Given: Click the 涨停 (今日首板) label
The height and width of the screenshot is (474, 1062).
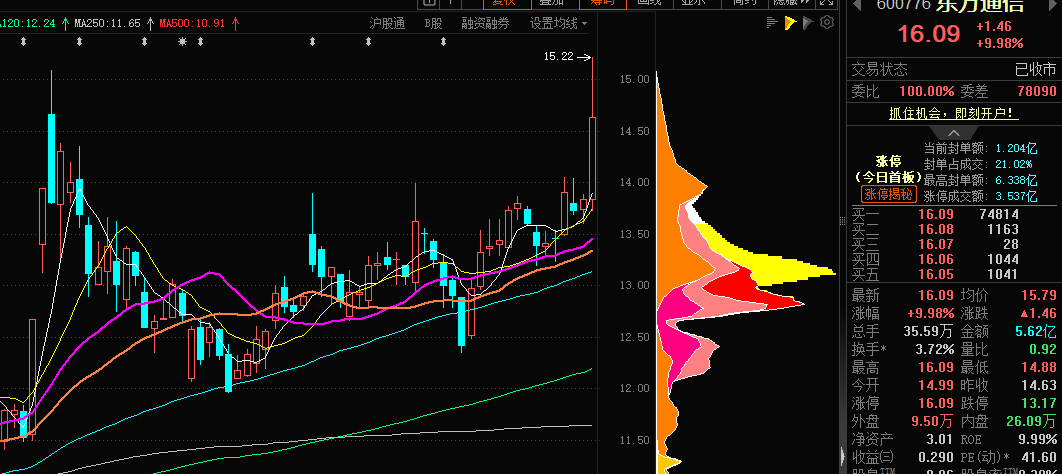Looking at the screenshot, I should click(x=889, y=169).
